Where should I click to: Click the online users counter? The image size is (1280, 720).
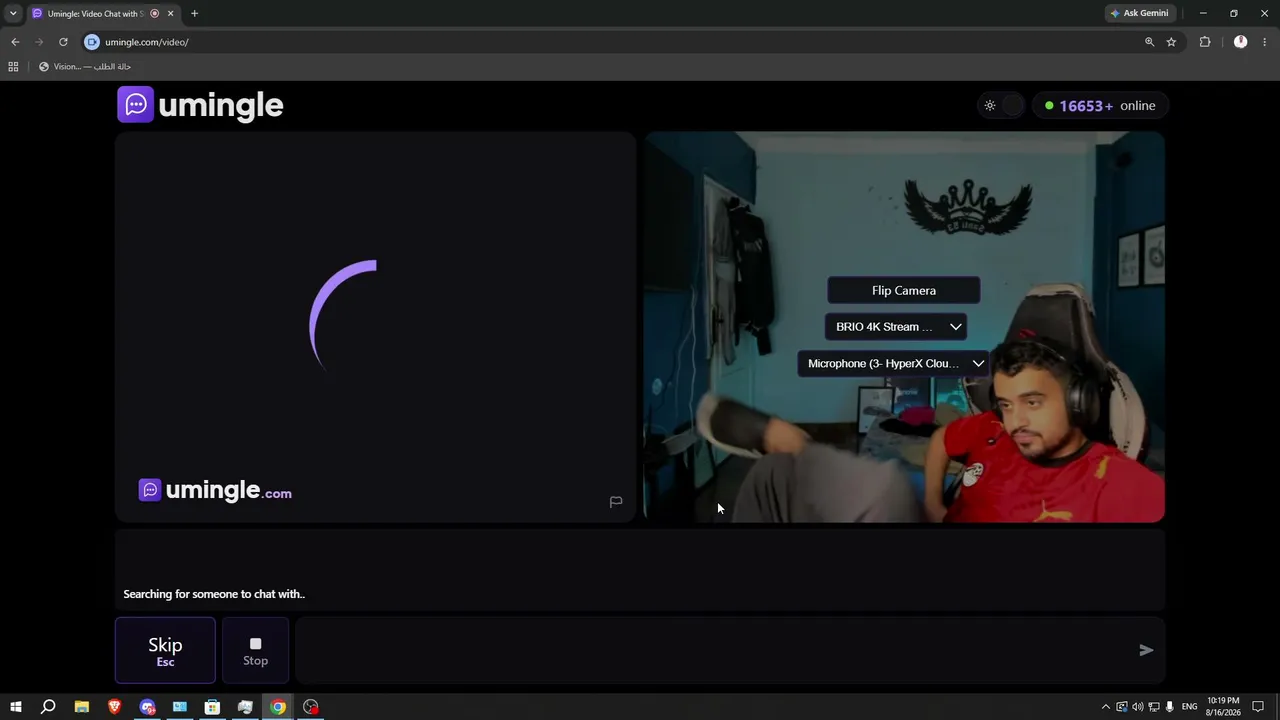1099,105
